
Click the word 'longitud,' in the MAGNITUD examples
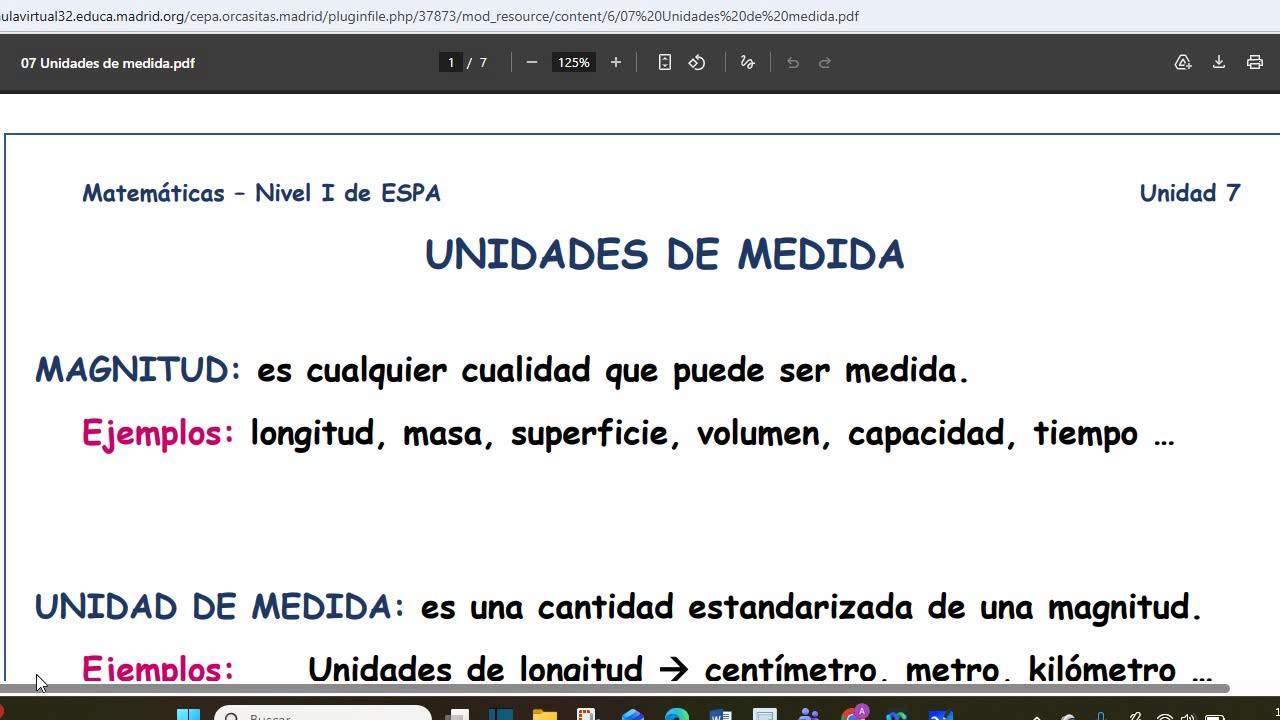click(318, 434)
